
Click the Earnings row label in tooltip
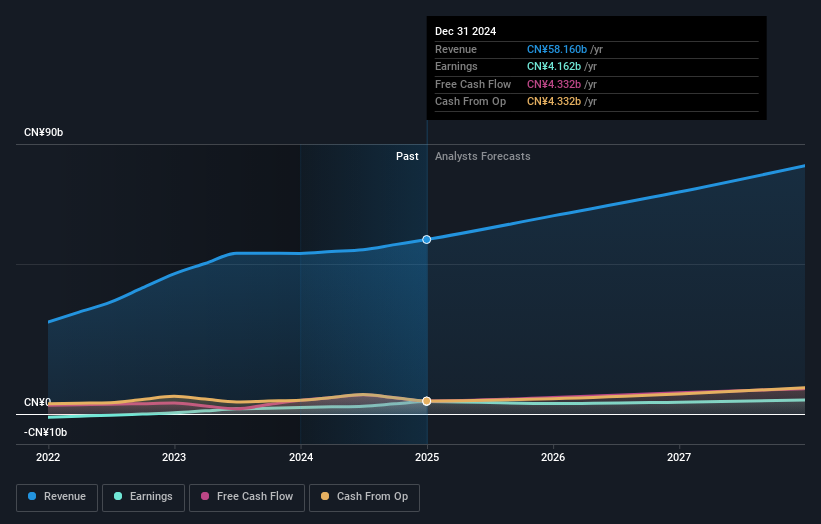tap(456, 66)
